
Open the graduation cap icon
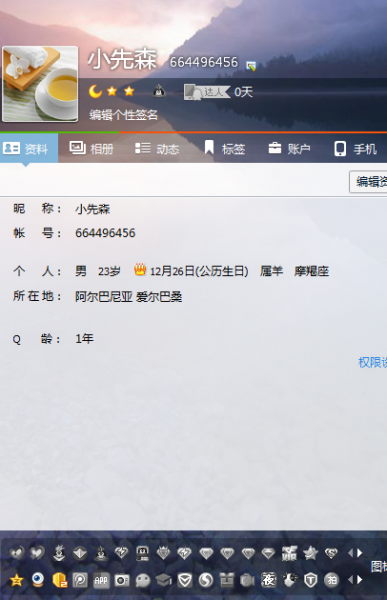163,580
